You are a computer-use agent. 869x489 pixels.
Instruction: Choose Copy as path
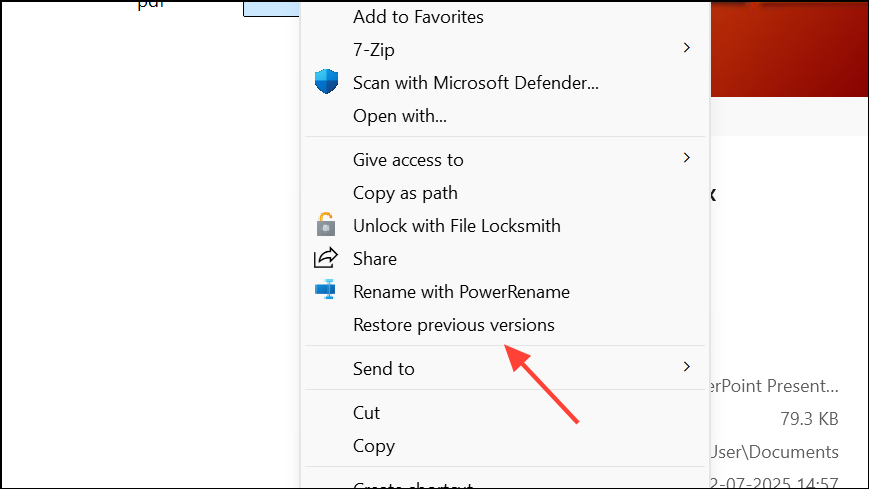(x=405, y=193)
